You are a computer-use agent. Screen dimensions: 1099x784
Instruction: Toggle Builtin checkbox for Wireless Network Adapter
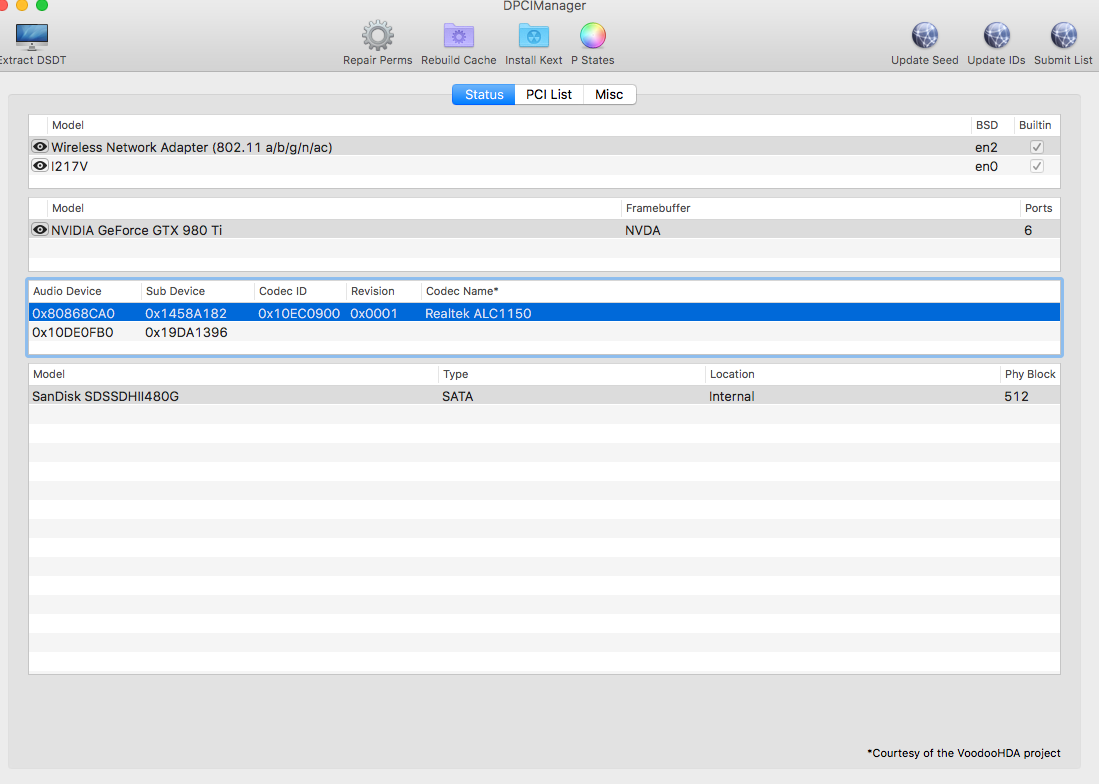coord(1037,147)
